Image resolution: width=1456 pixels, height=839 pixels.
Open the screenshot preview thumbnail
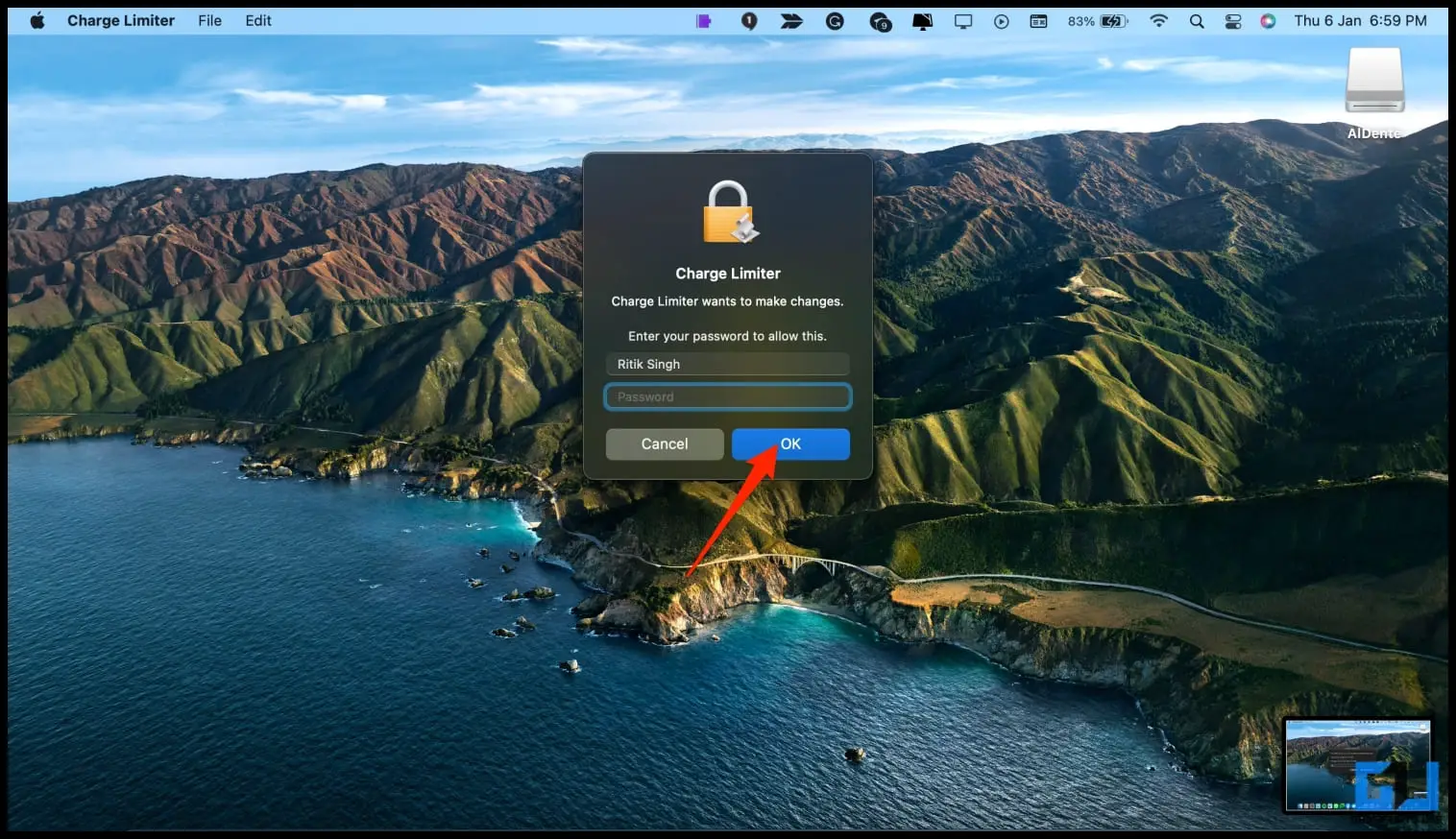pyautogui.click(x=1358, y=765)
